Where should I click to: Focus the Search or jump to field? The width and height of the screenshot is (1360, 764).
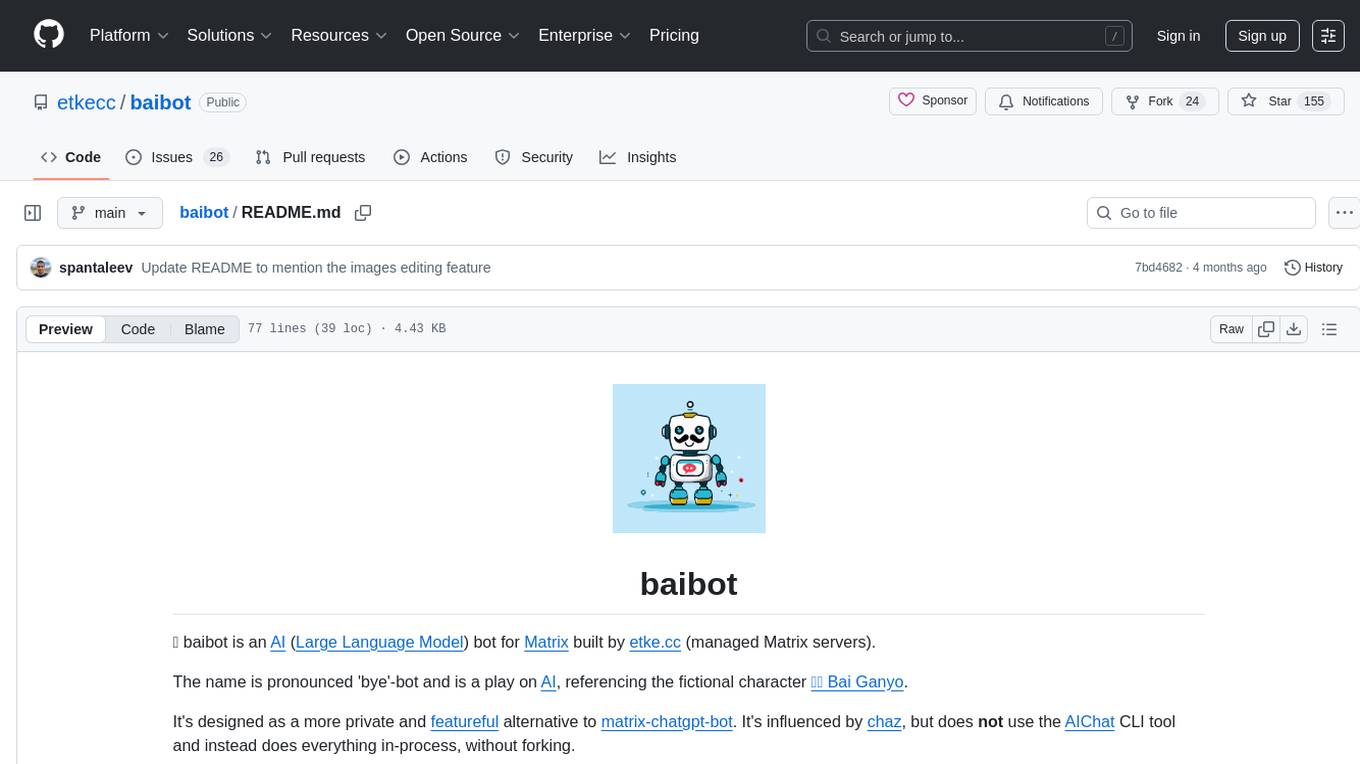pos(969,36)
